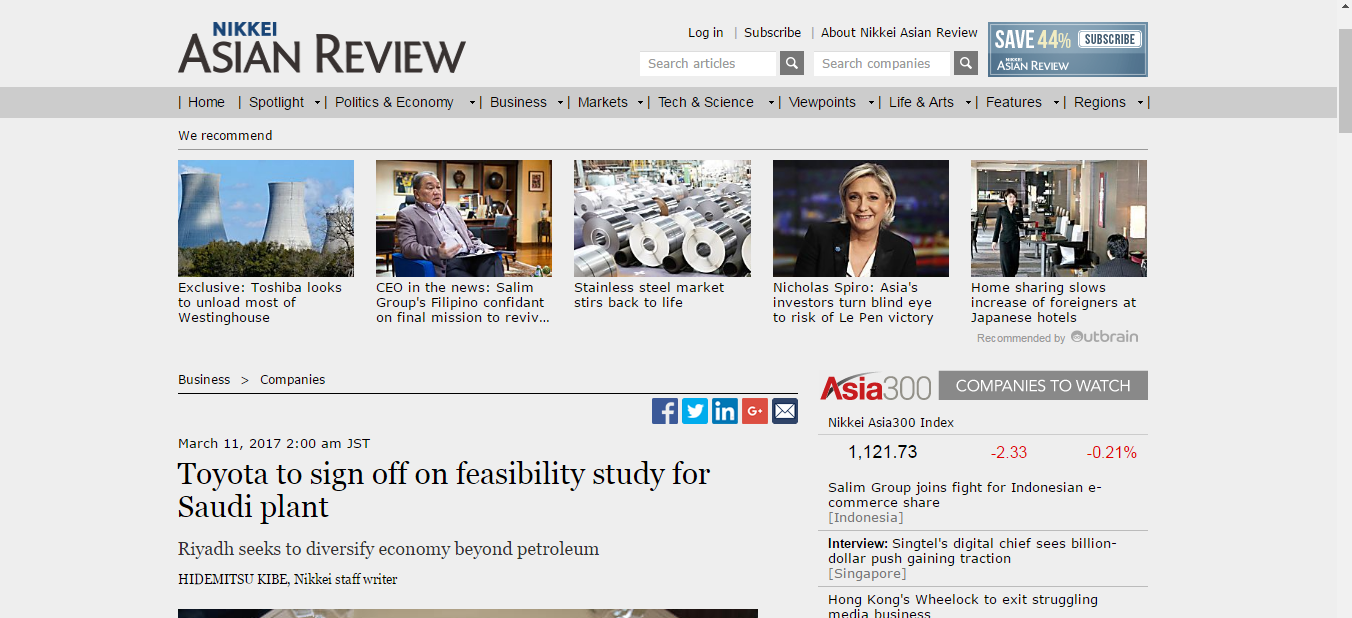Open Singtel digital chief interview story
1352x618 pixels.
972,551
